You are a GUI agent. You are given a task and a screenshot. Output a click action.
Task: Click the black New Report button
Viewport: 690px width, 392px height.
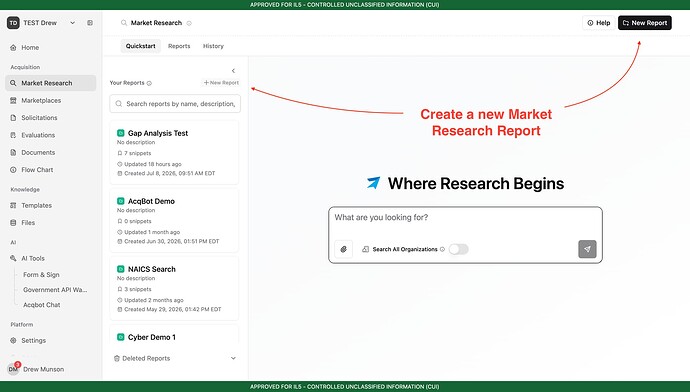coord(645,23)
